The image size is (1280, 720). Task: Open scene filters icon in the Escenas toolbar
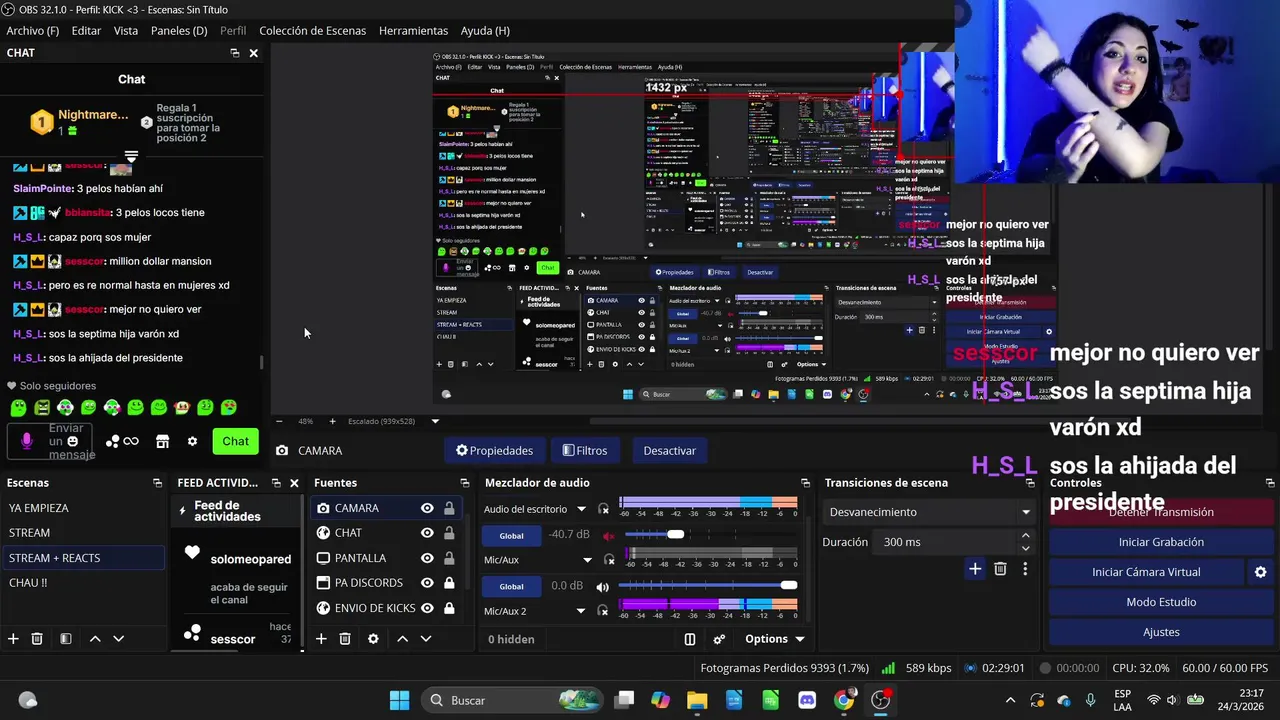coord(65,638)
